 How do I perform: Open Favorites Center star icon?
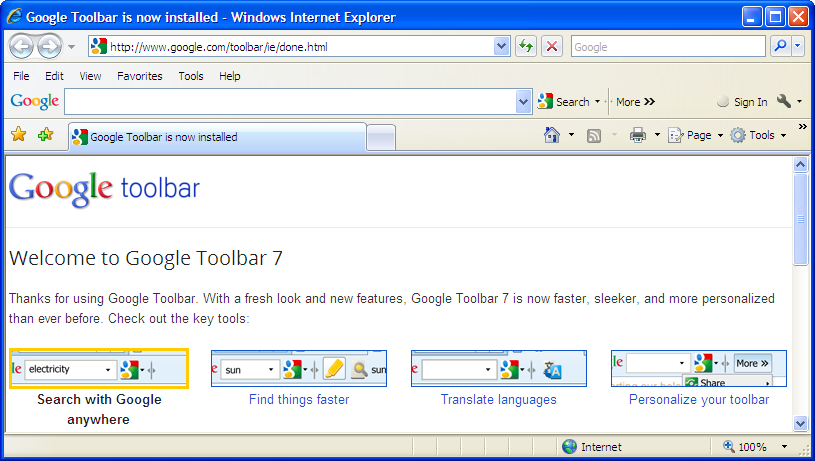(x=18, y=135)
